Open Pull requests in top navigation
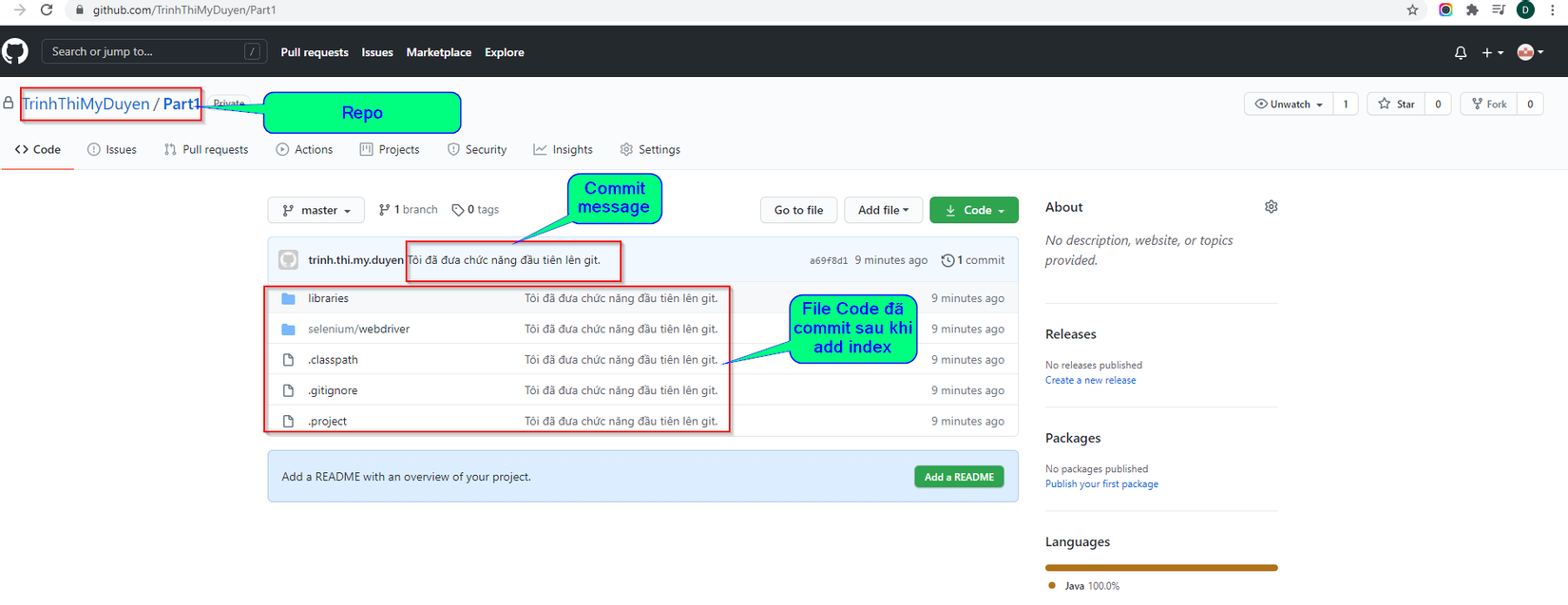Image resolution: width=1568 pixels, height=605 pixels. [x=315, y=52]
